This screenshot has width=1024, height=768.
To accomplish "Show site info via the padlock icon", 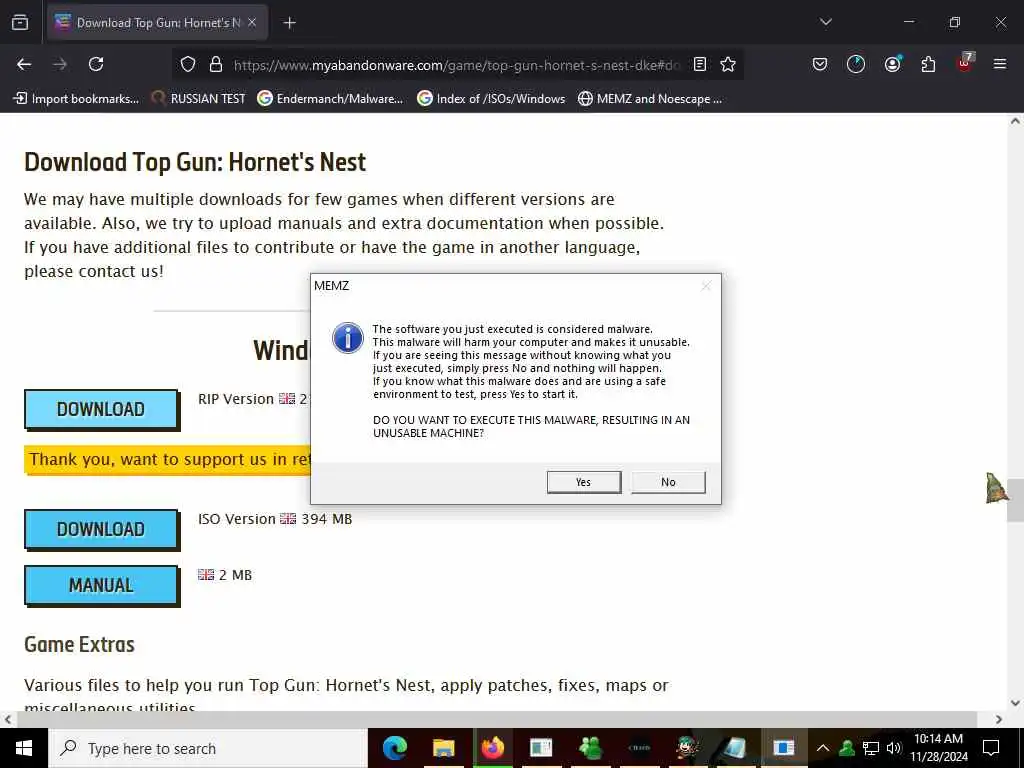I will click(216, 64).
